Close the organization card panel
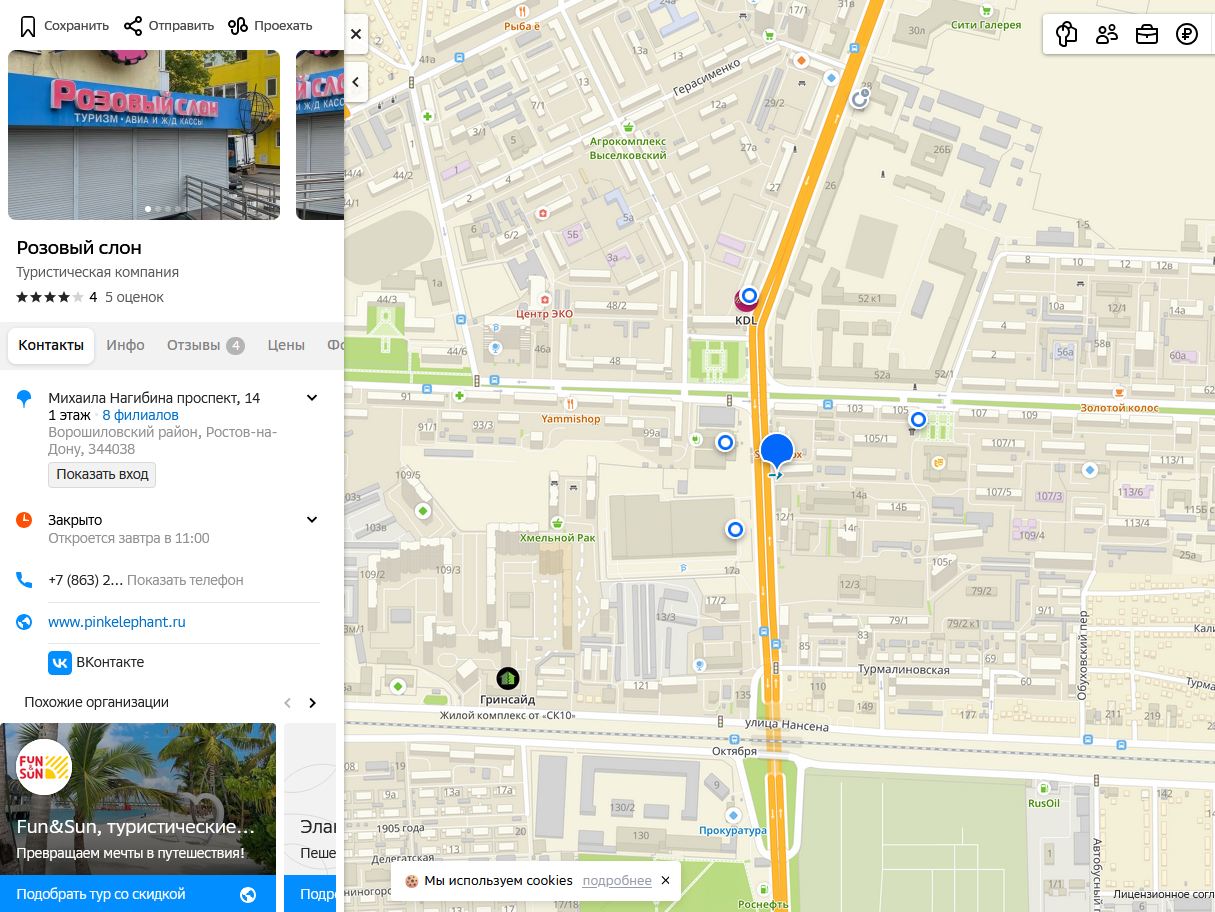The image size is (1215, 912). 356,34
